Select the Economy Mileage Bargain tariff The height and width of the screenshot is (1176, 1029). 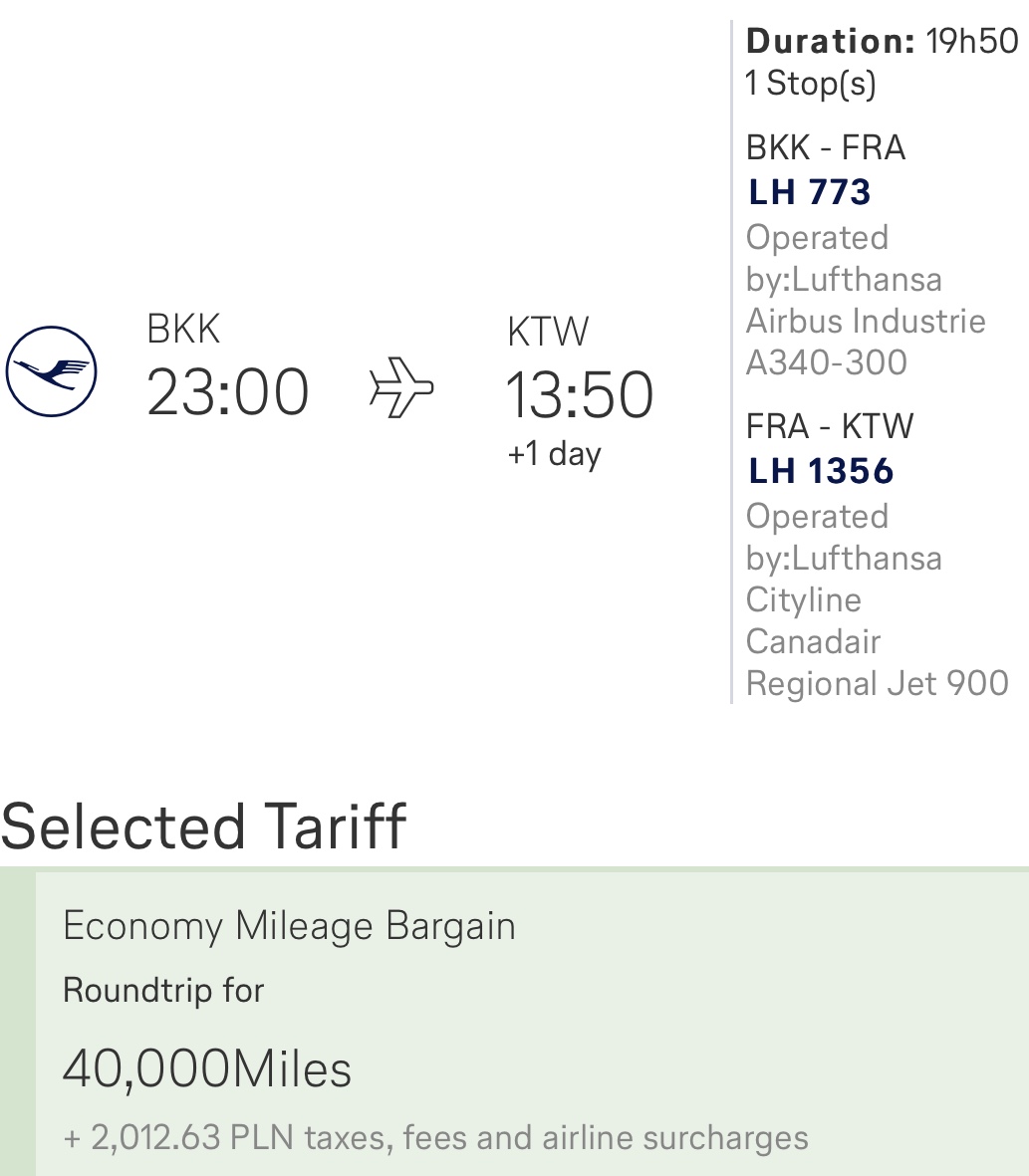pyautogui.click(x=290, y=925)
